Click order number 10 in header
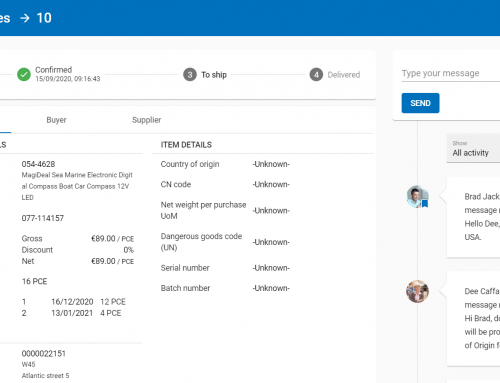This screenshot has height=383, width=500. point(44,18)
